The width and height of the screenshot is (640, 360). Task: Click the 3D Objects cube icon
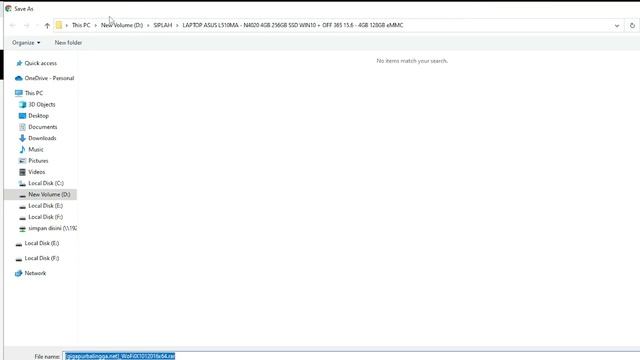point(22,104)
